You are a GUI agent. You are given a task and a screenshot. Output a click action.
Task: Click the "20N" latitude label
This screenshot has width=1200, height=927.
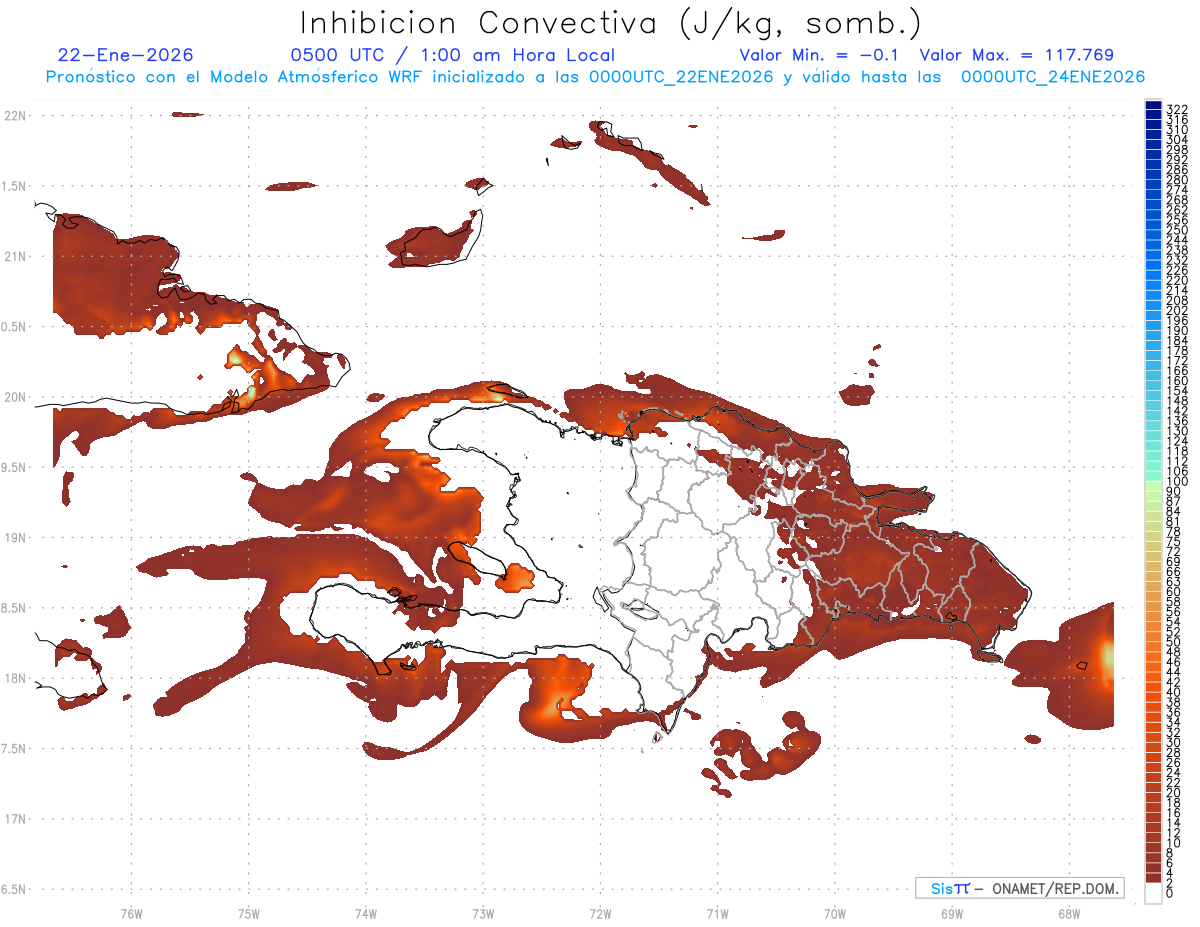pos(14,397)
